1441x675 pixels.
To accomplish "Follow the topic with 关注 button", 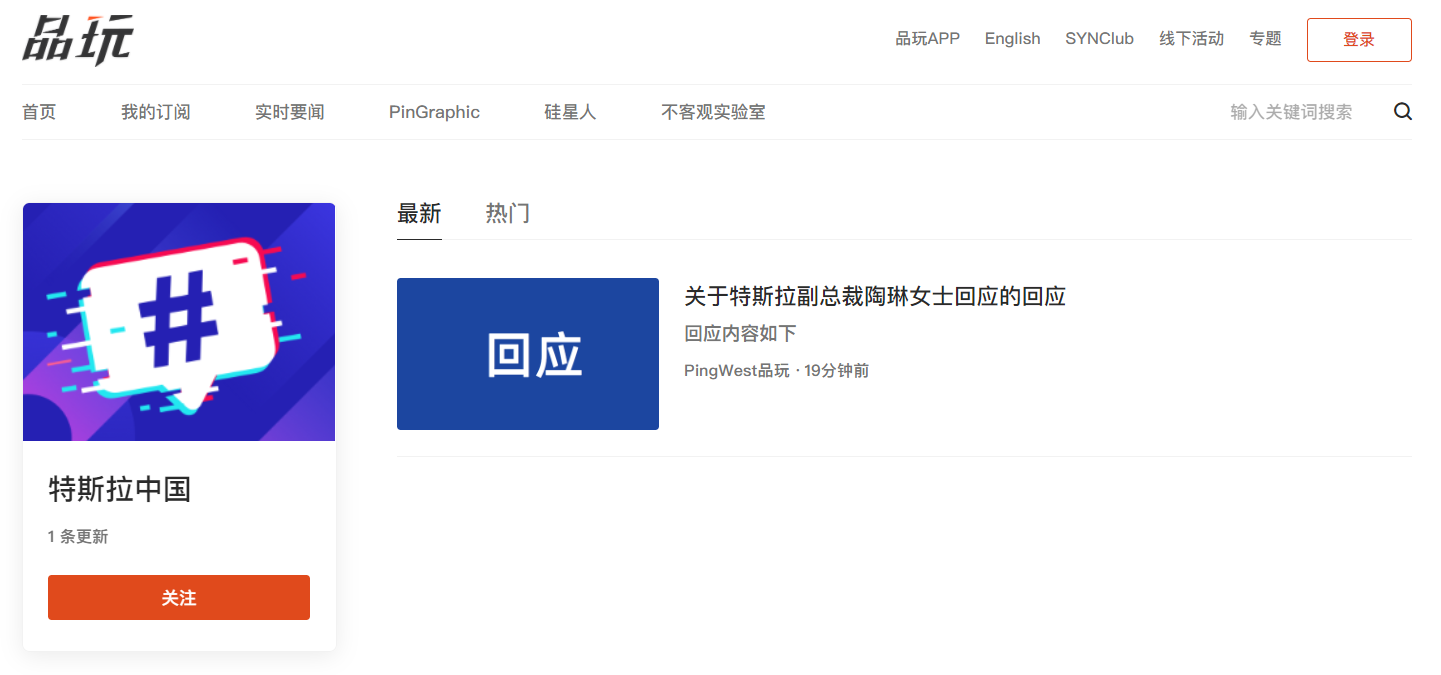I will 179,597.
